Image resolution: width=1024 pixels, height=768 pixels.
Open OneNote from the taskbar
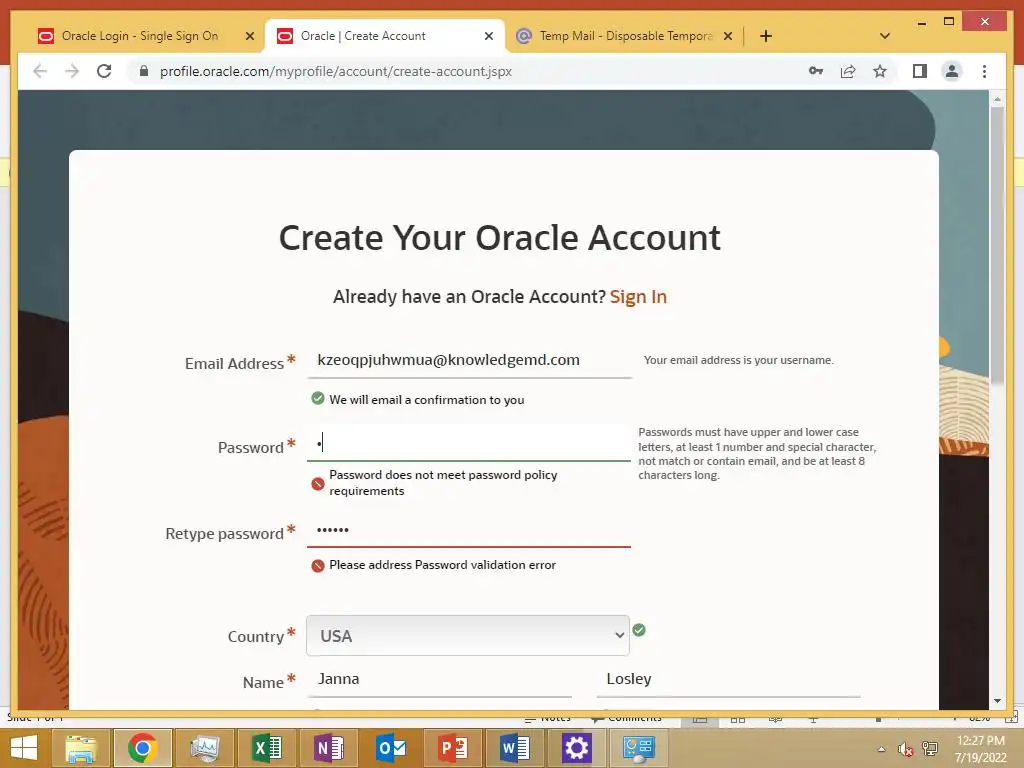coord(329,748)
